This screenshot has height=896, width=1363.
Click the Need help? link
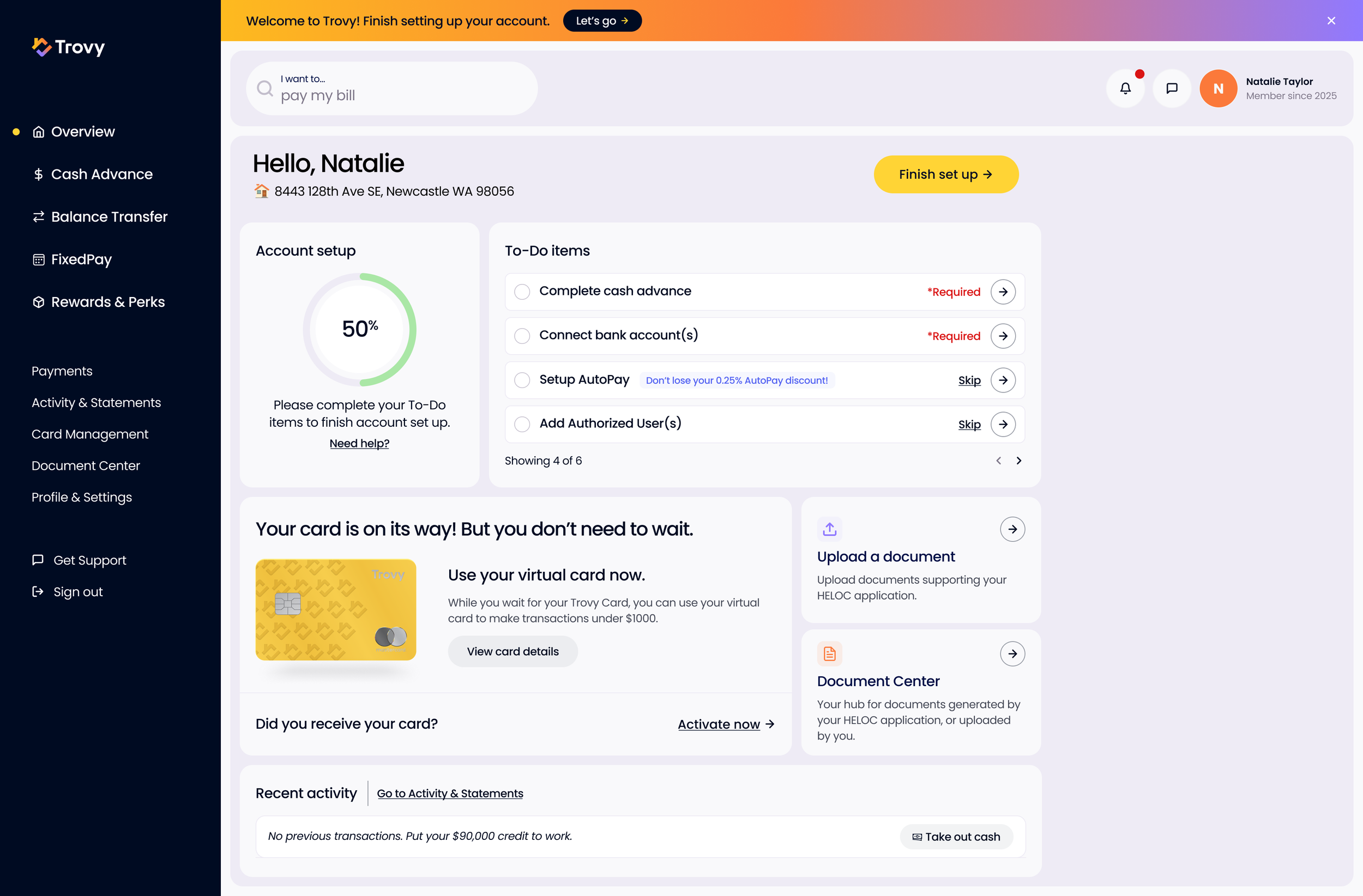[x=359, y=443]
